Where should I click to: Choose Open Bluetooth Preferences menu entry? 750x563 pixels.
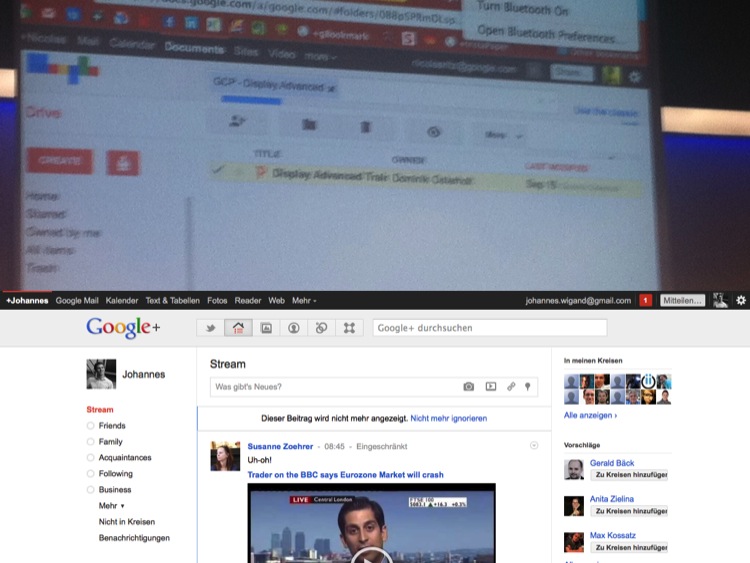click(546, 34)
